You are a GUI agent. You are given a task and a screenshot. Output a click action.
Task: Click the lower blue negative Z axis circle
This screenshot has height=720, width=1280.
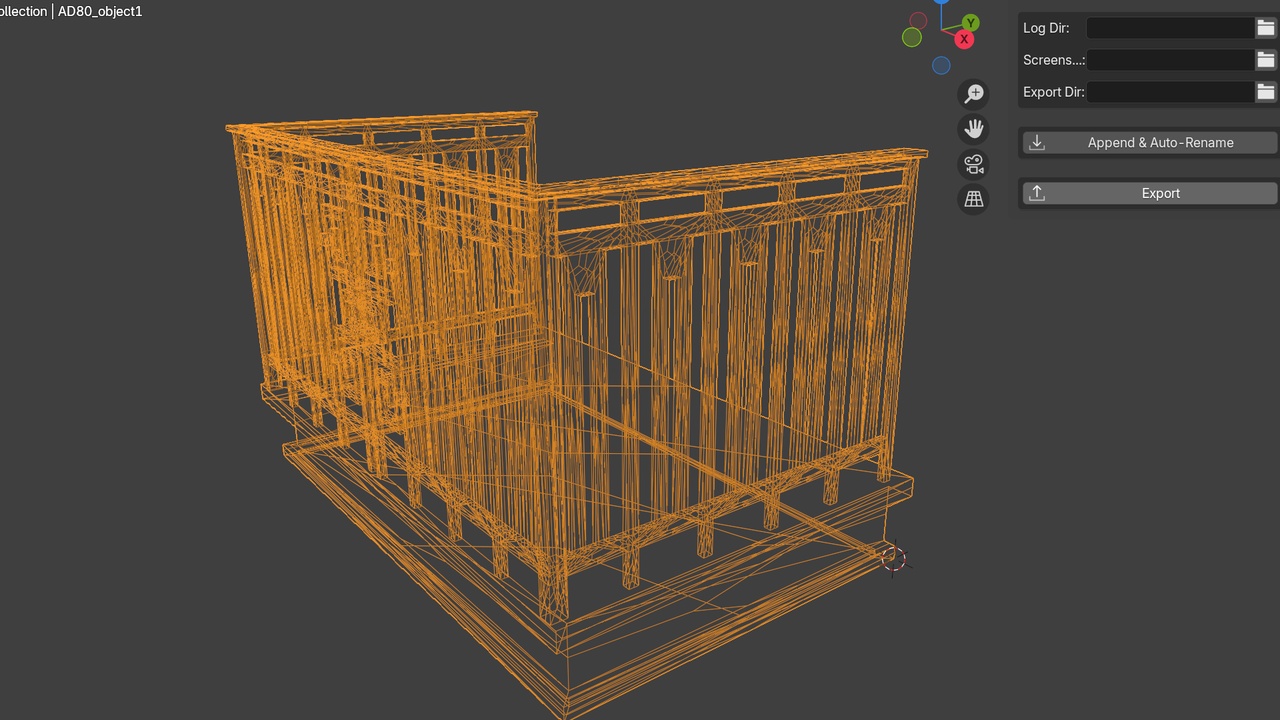click(x=941, y=65)
